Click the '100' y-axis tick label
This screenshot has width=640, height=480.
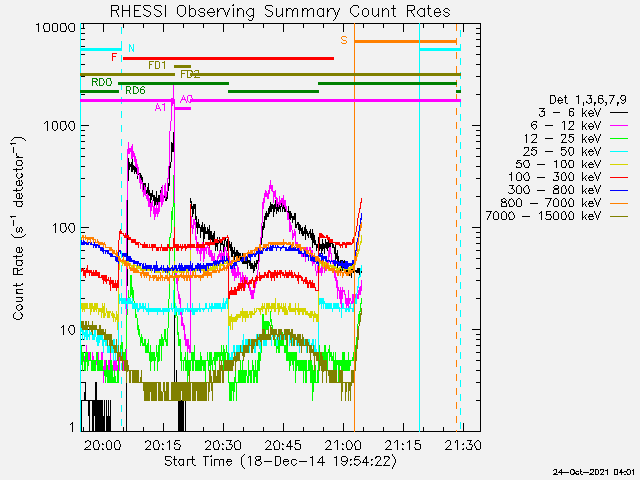[x=64, y=228]
